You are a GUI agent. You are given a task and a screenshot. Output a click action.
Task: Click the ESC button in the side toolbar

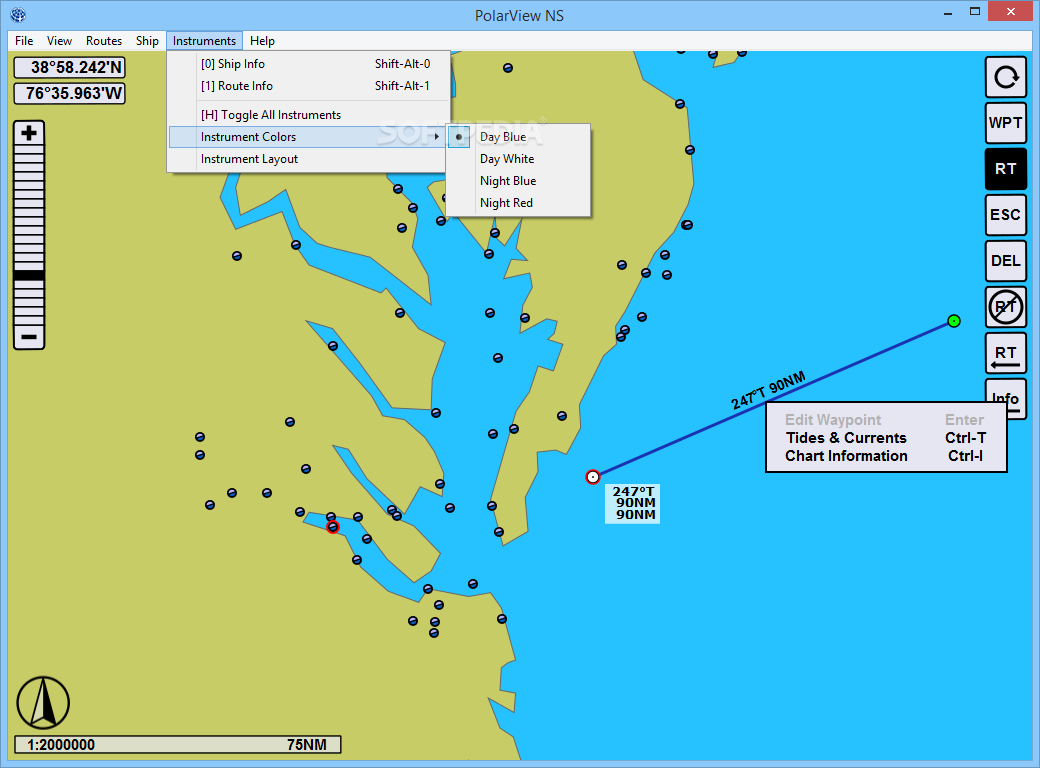(x=1006, y=215)
